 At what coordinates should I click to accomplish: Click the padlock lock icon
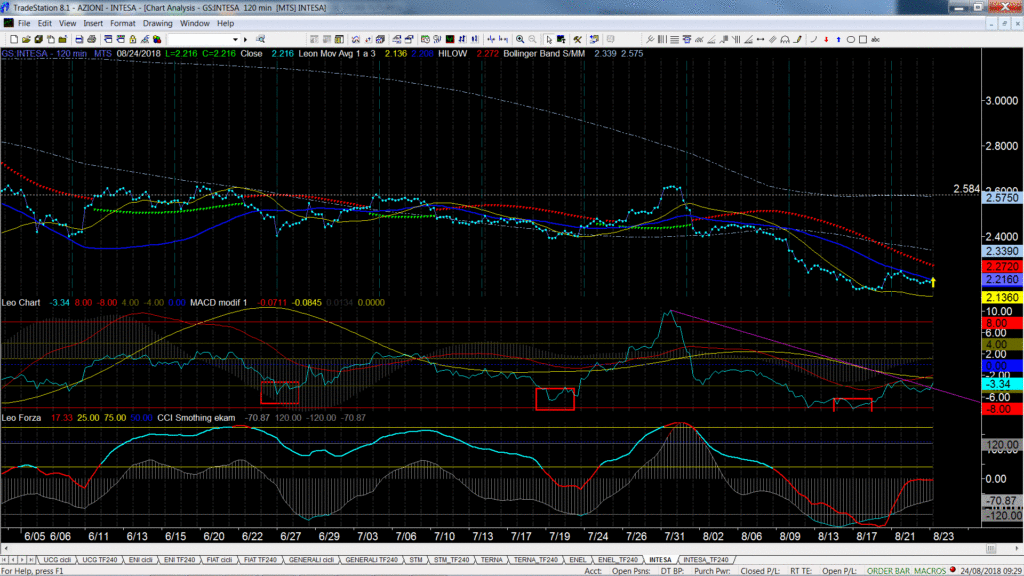tap(133, 39)
